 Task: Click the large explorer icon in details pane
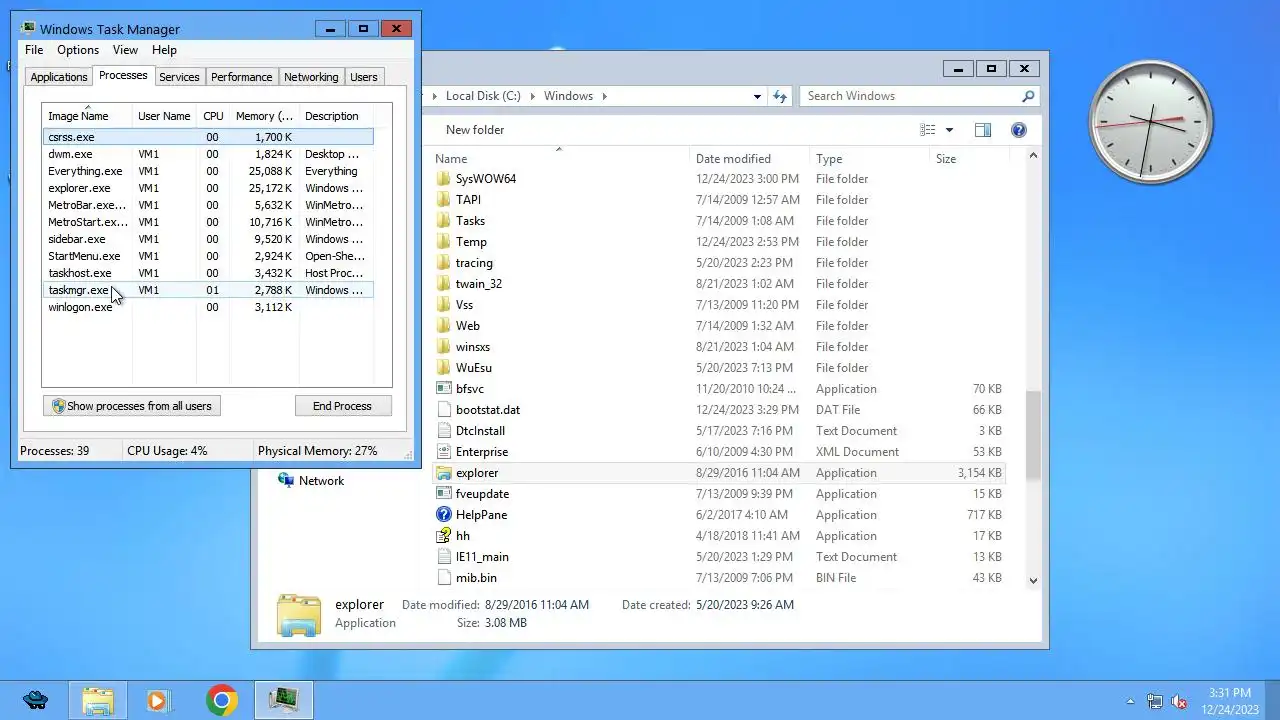click(299, 614)
